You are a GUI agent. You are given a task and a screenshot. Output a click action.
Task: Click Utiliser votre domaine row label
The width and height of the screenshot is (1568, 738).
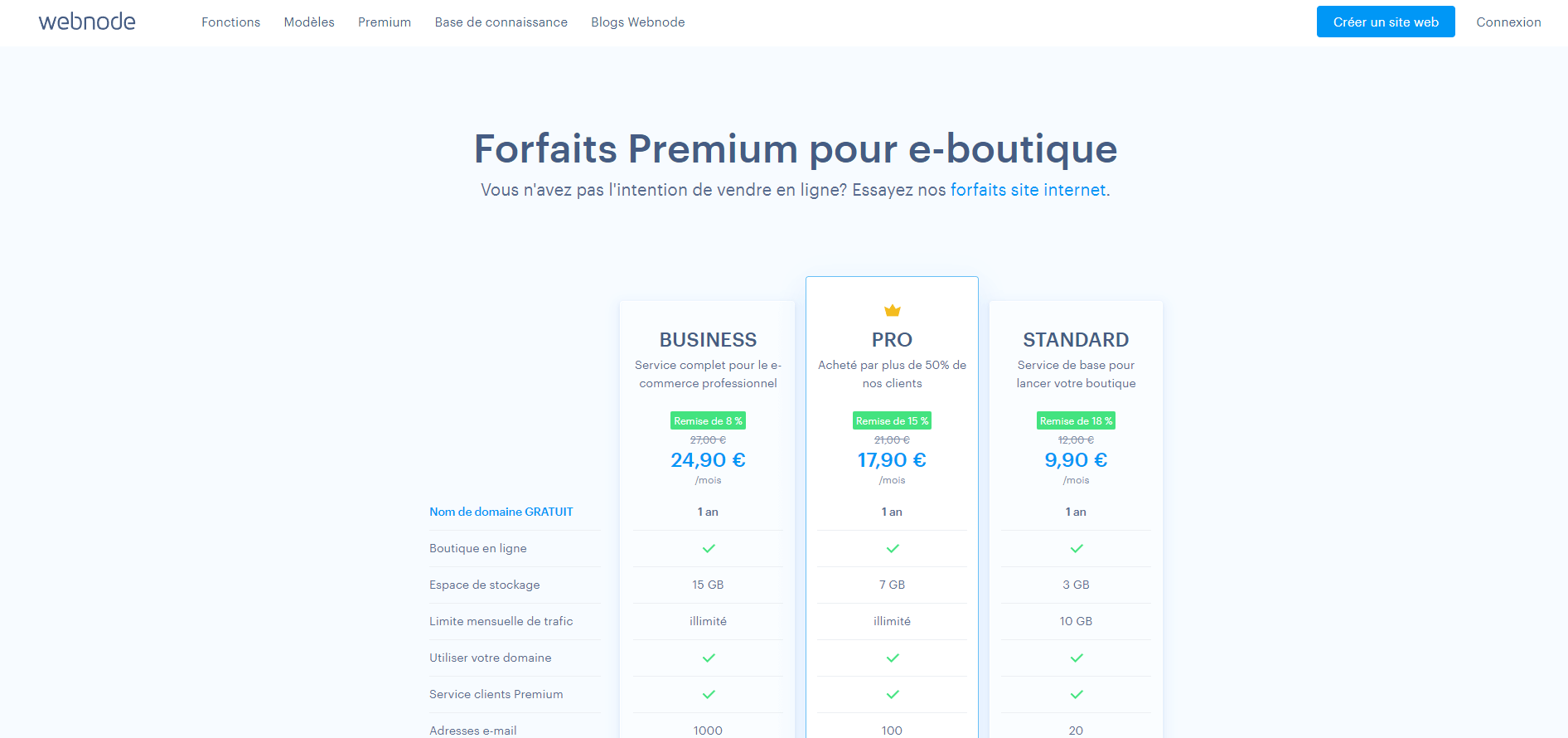coord(491,658)
